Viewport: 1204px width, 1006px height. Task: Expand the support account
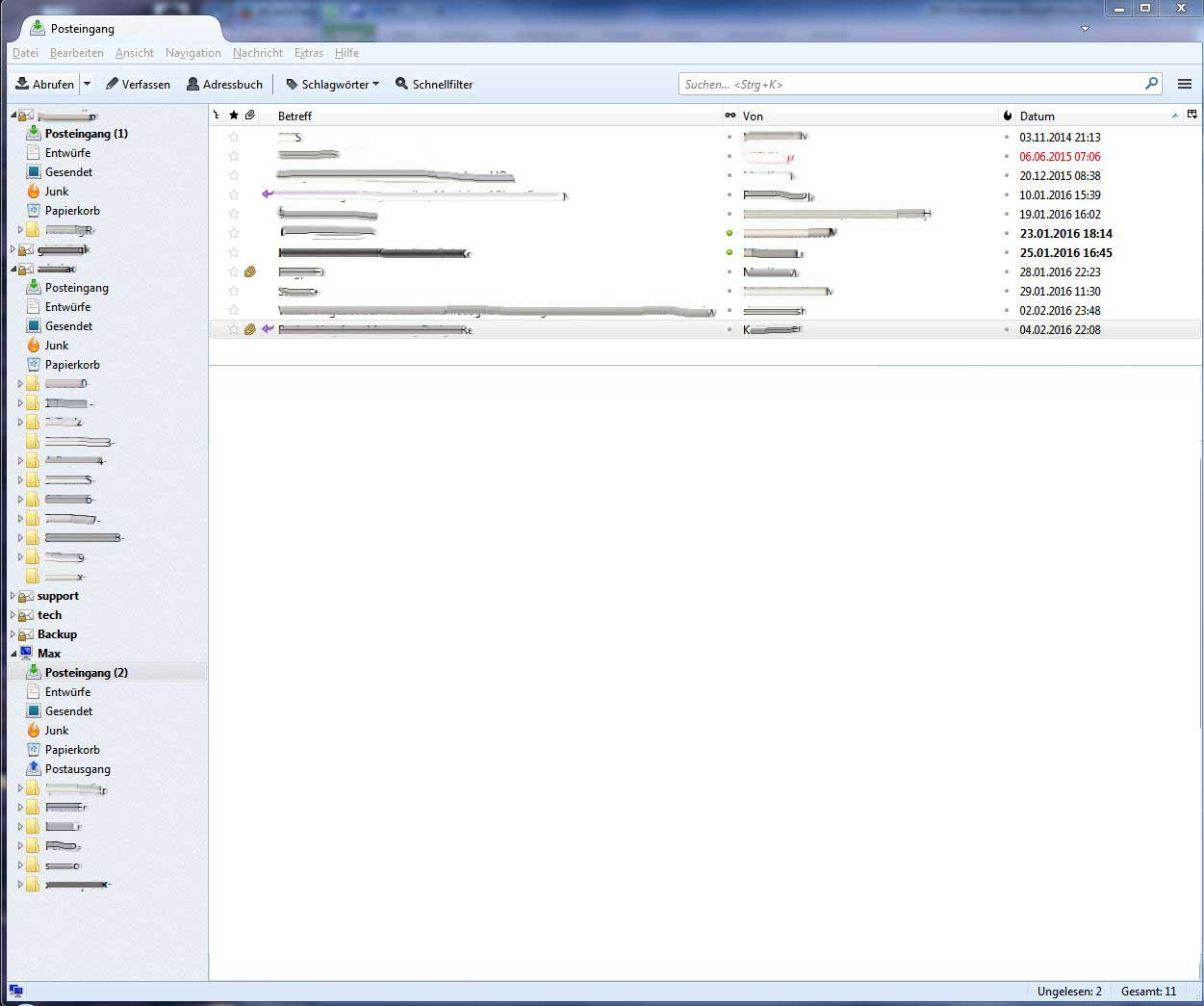point(13,596)
